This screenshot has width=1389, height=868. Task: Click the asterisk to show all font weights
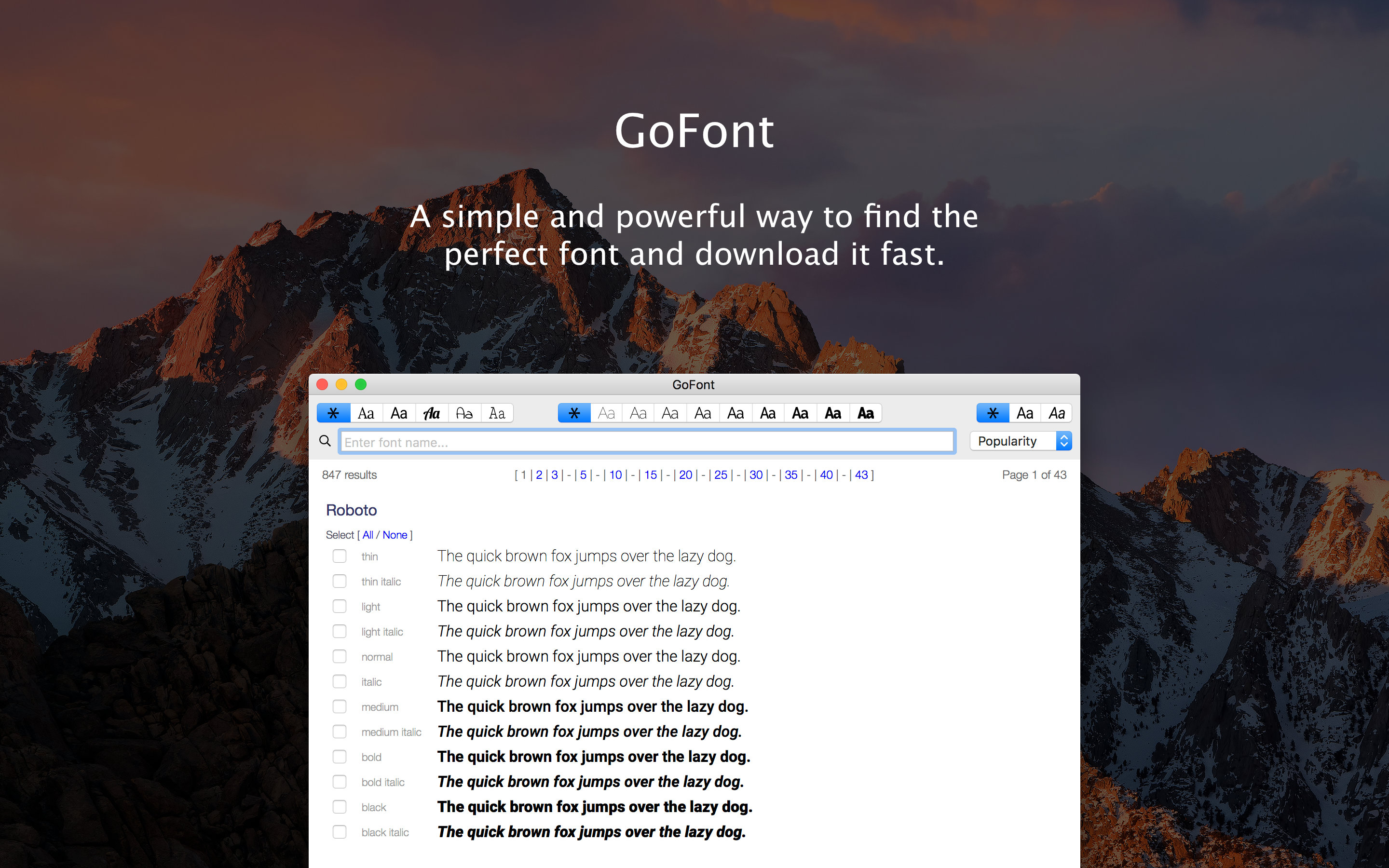tap(574, 412)
